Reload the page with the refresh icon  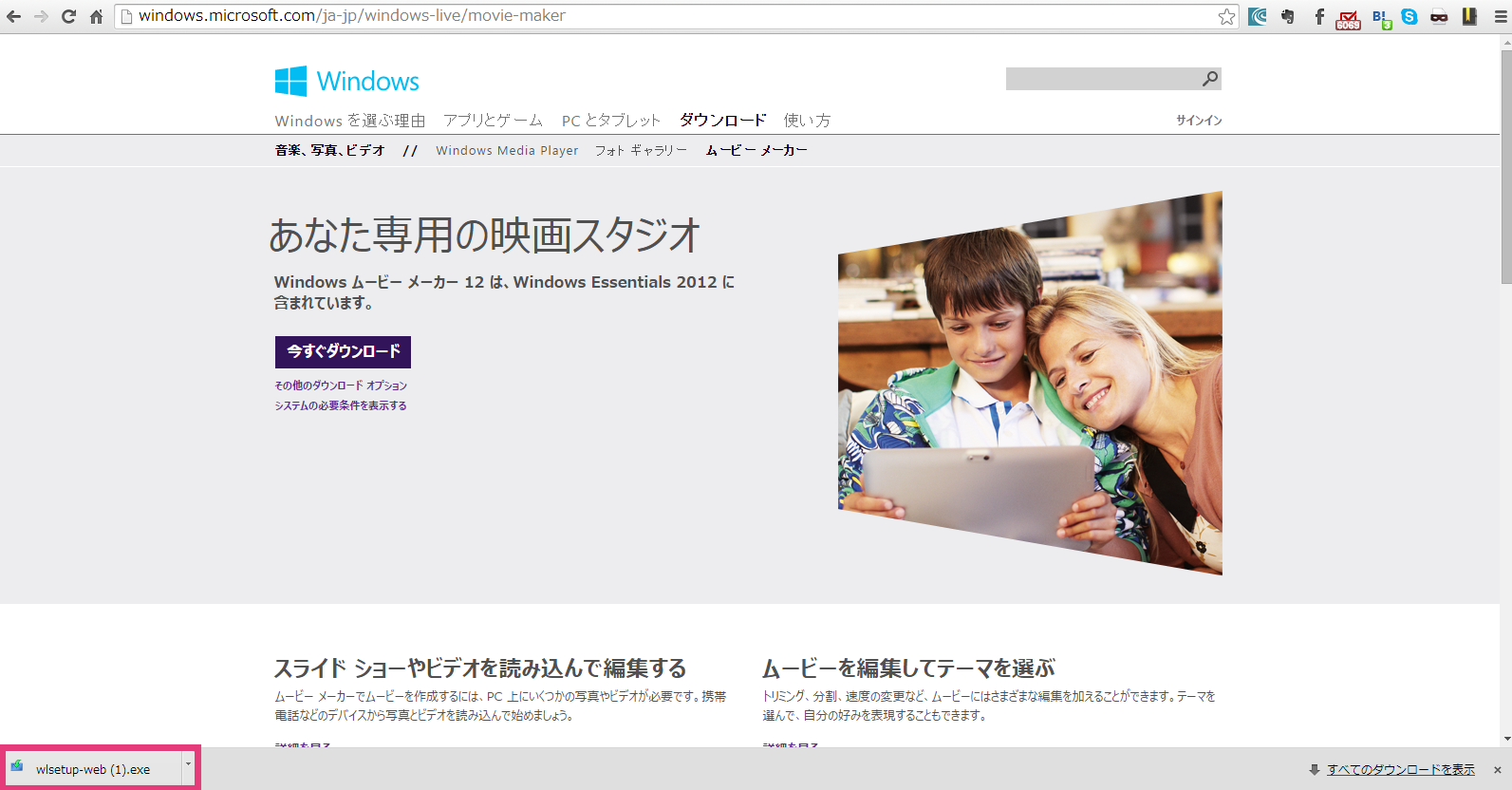(x=68, y=16)
